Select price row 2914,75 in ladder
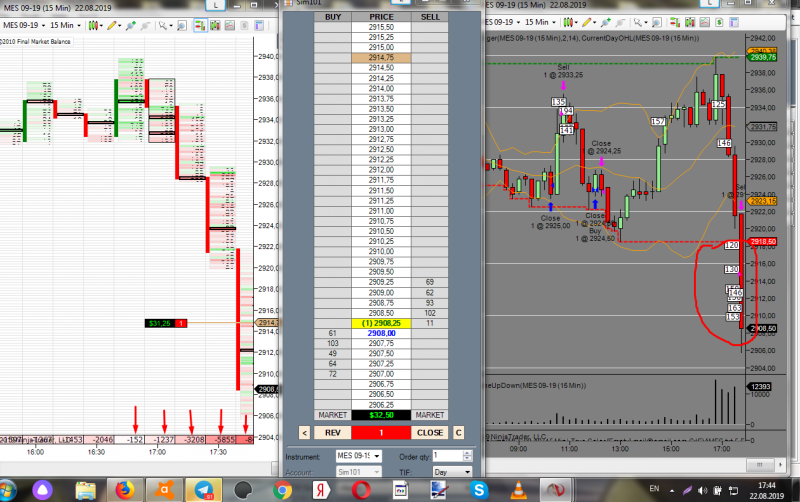Viewport: 800px width, 502px height. pyautogui.click(x=381, y=58)
